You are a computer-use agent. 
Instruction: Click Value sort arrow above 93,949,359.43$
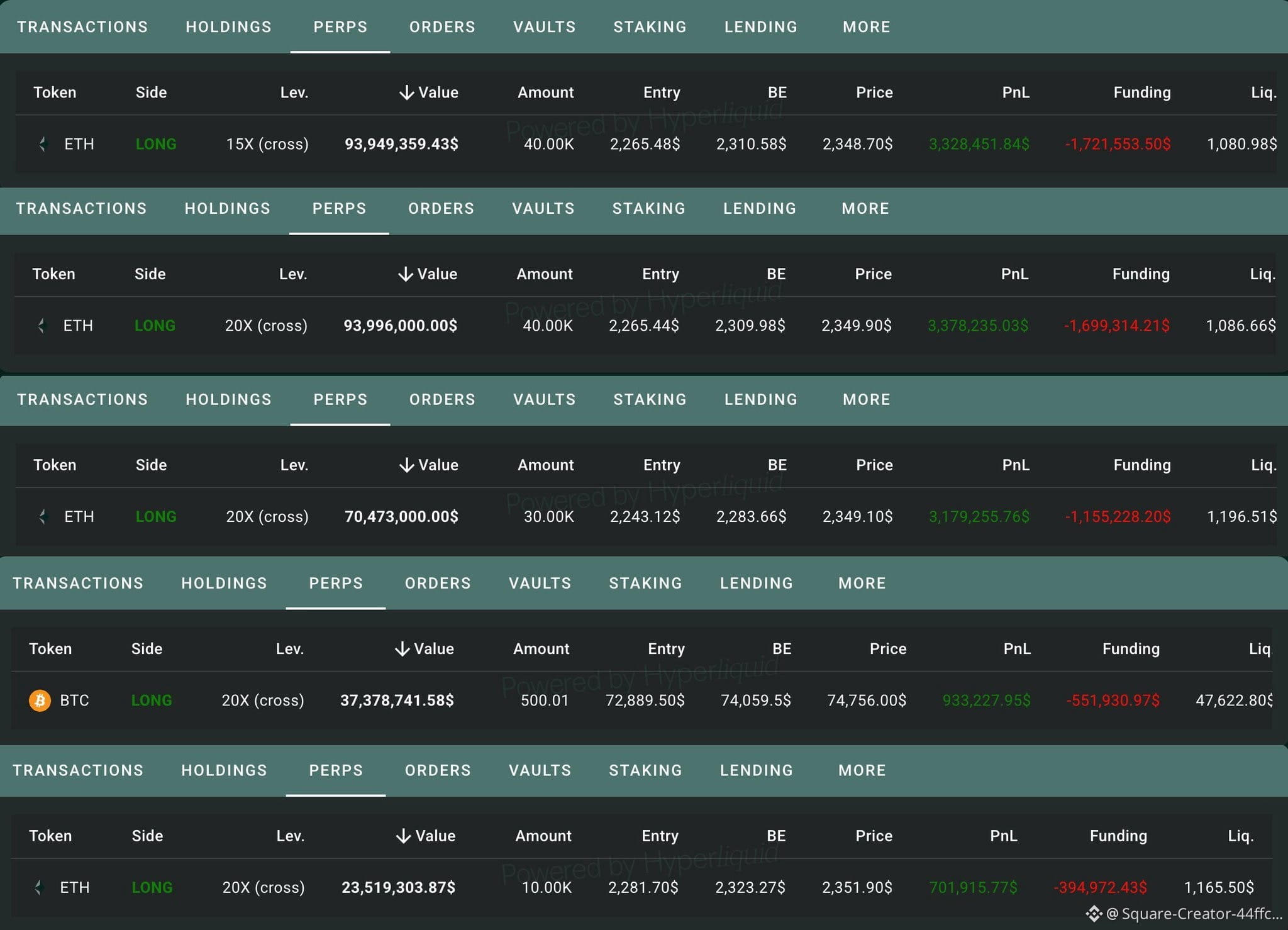[406, 92]
